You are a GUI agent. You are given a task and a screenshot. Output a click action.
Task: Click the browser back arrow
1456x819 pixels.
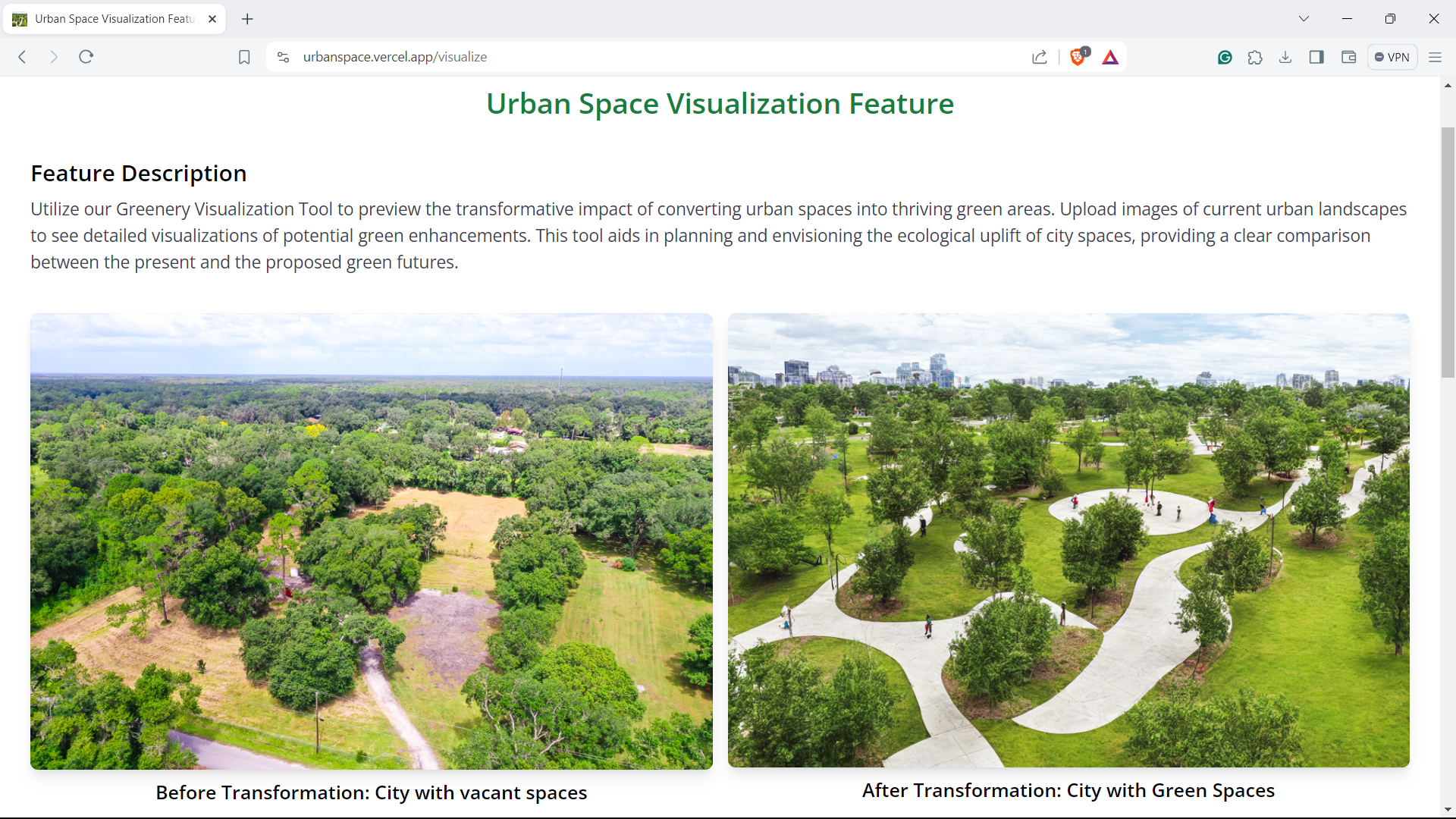(x=23, y=57)
